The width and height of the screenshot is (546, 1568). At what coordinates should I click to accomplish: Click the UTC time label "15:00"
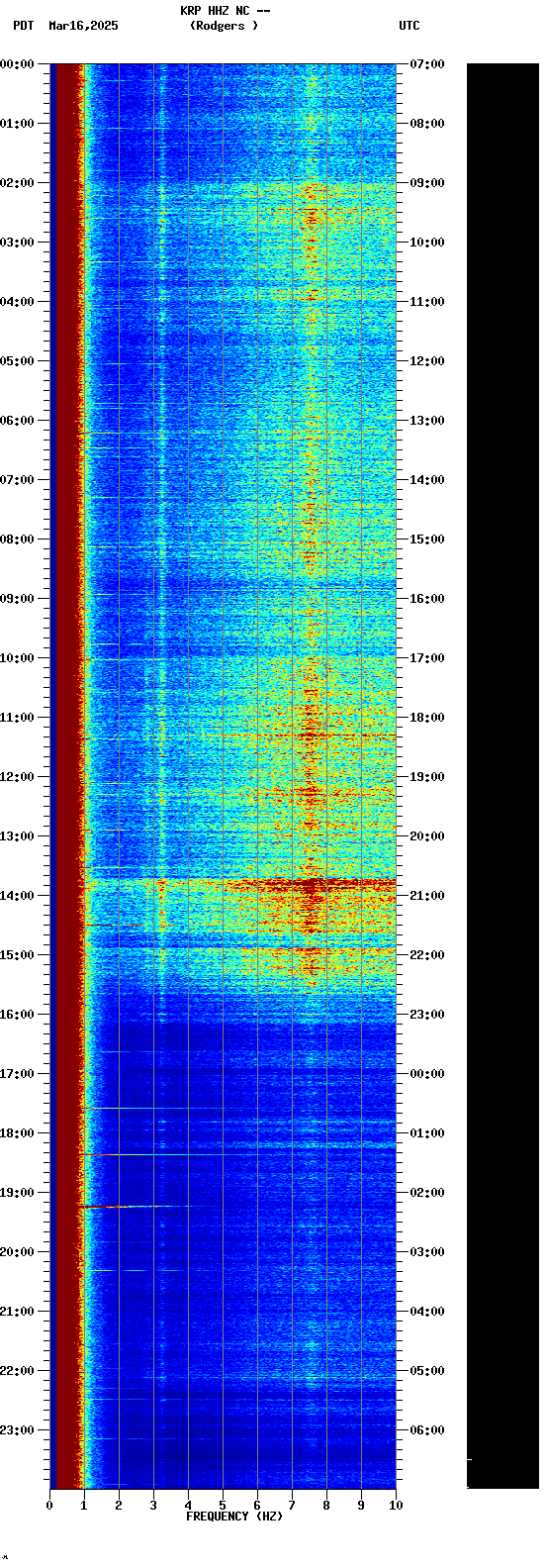click(x=427, y=539)
